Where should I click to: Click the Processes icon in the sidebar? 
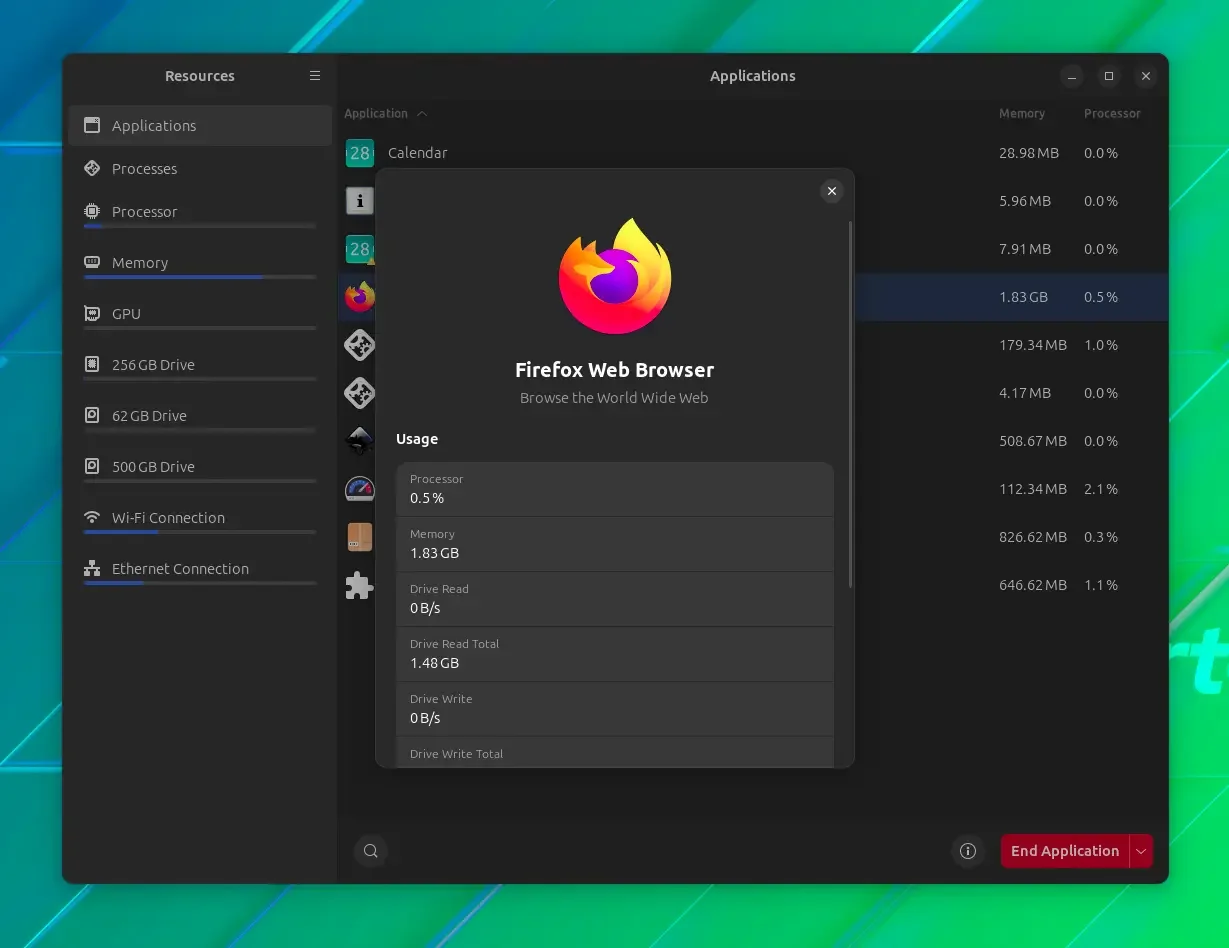click(x=92, y=169)
